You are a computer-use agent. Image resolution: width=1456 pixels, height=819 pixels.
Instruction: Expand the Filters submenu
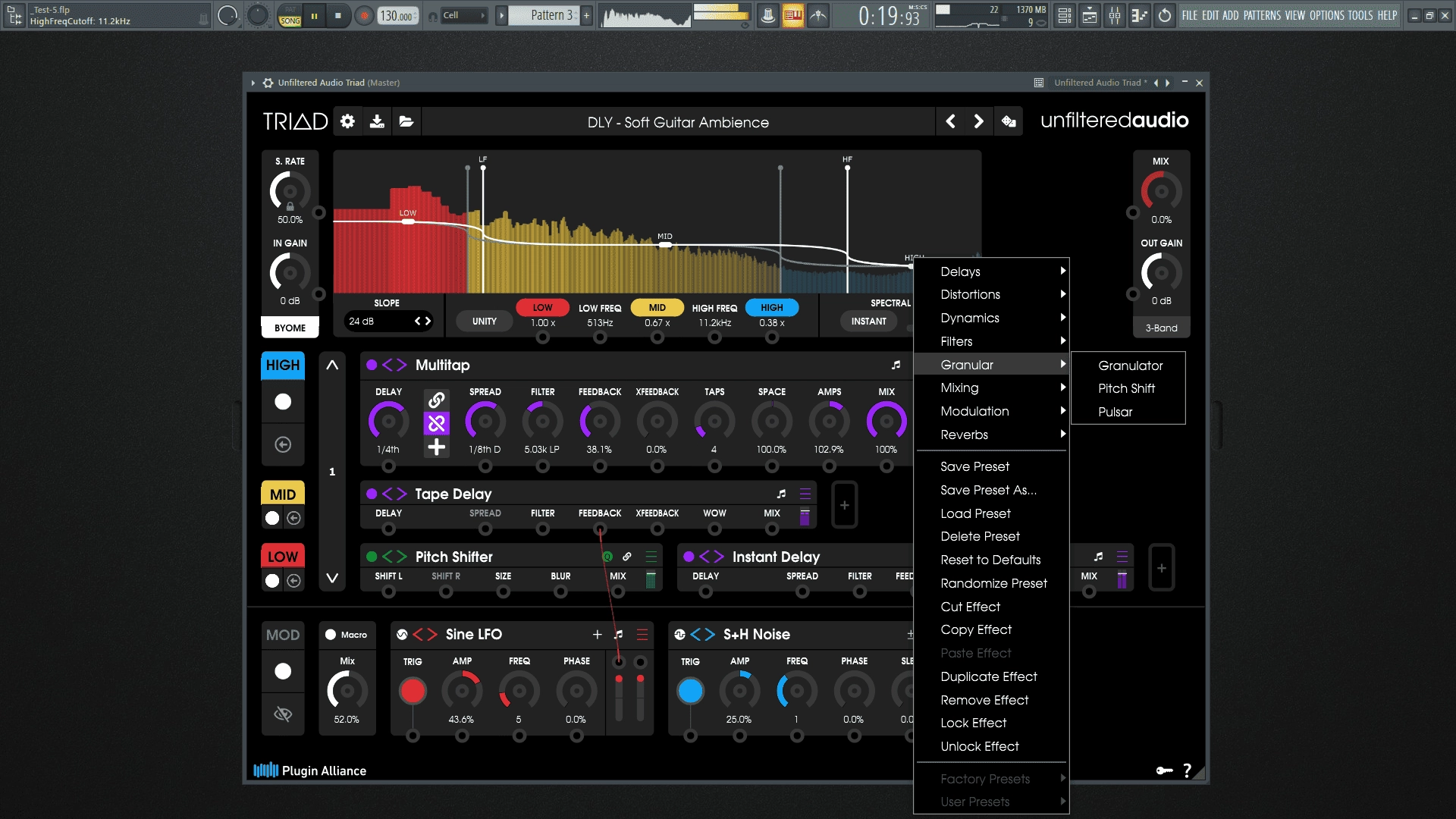991,341
